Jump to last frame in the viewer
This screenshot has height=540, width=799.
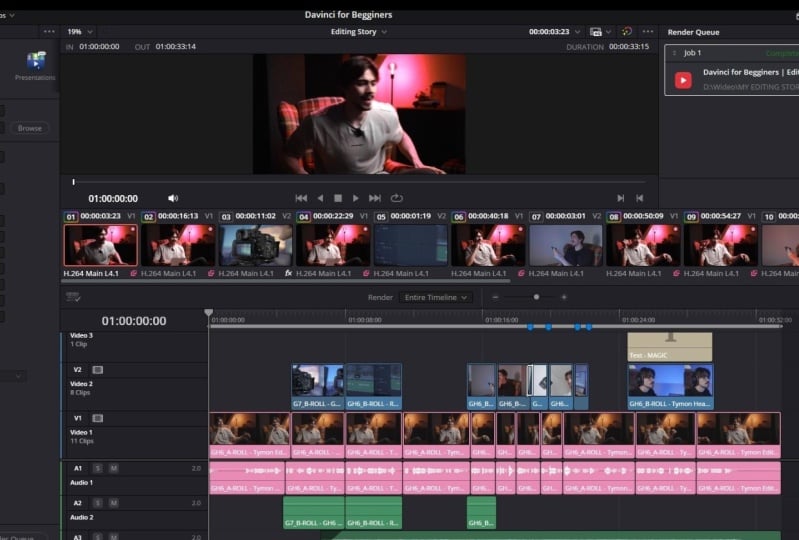375,198
